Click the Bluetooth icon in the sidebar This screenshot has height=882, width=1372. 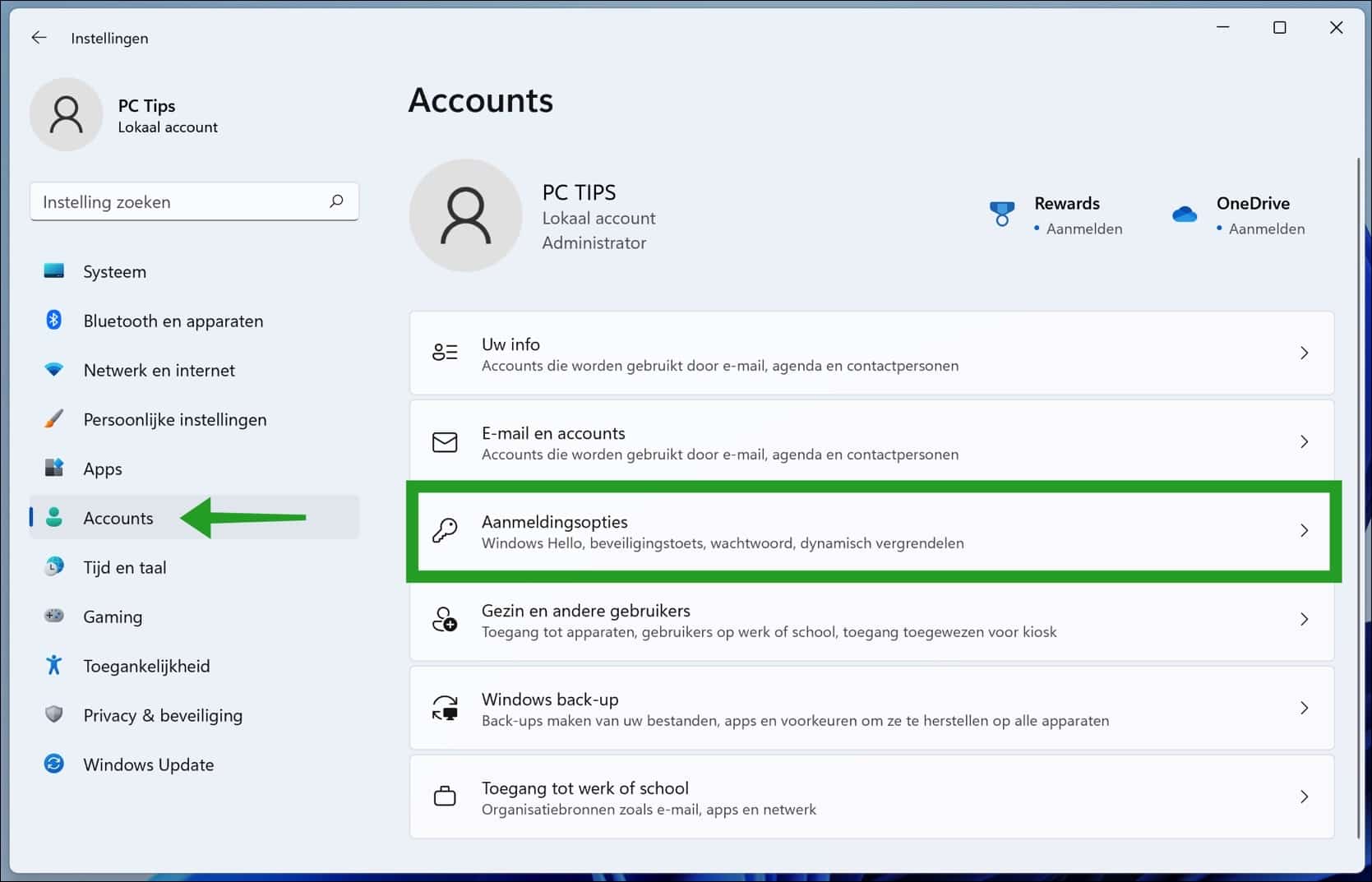click(54, 321)
